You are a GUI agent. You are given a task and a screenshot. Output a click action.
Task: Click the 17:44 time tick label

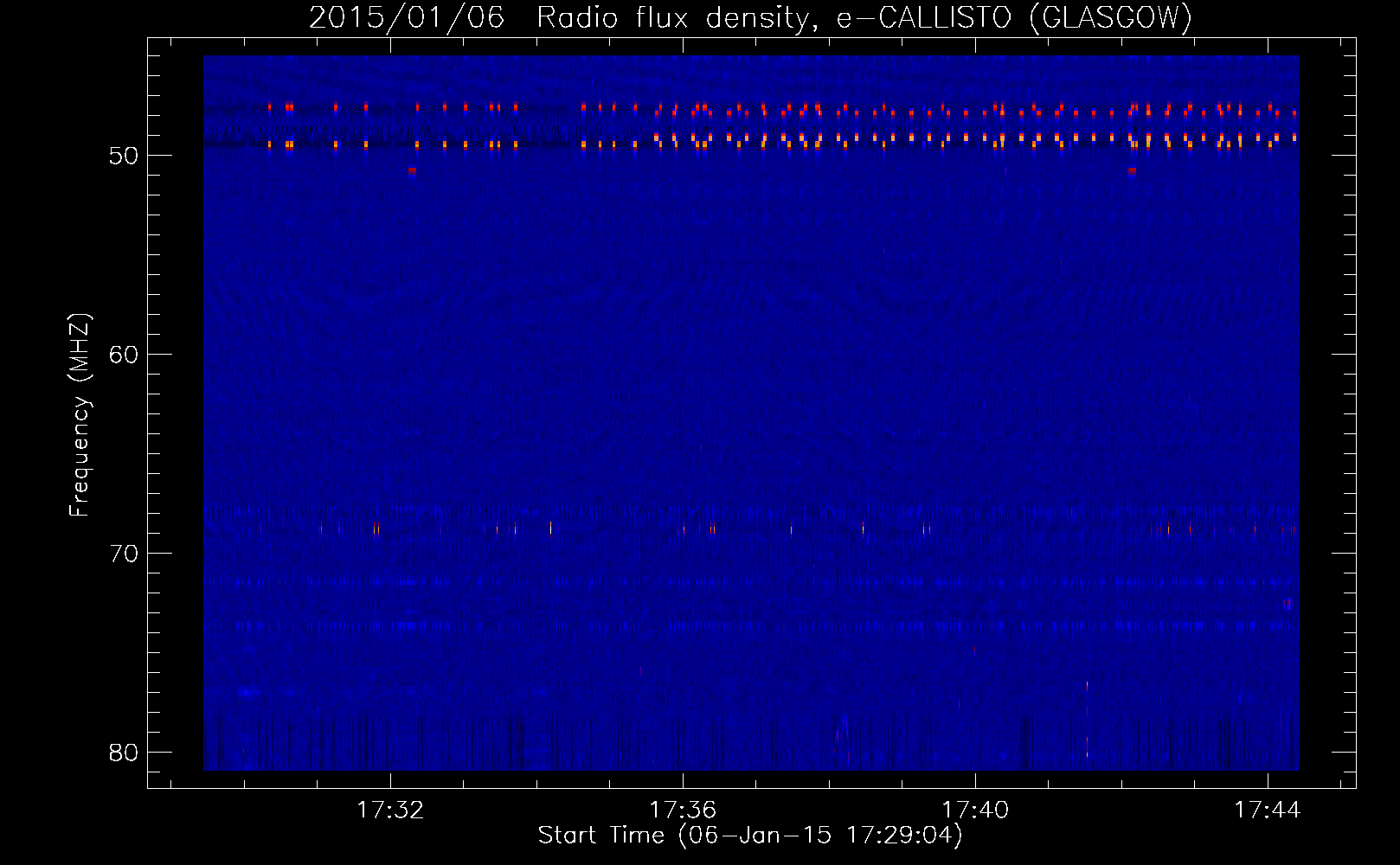pos(1268,811)
